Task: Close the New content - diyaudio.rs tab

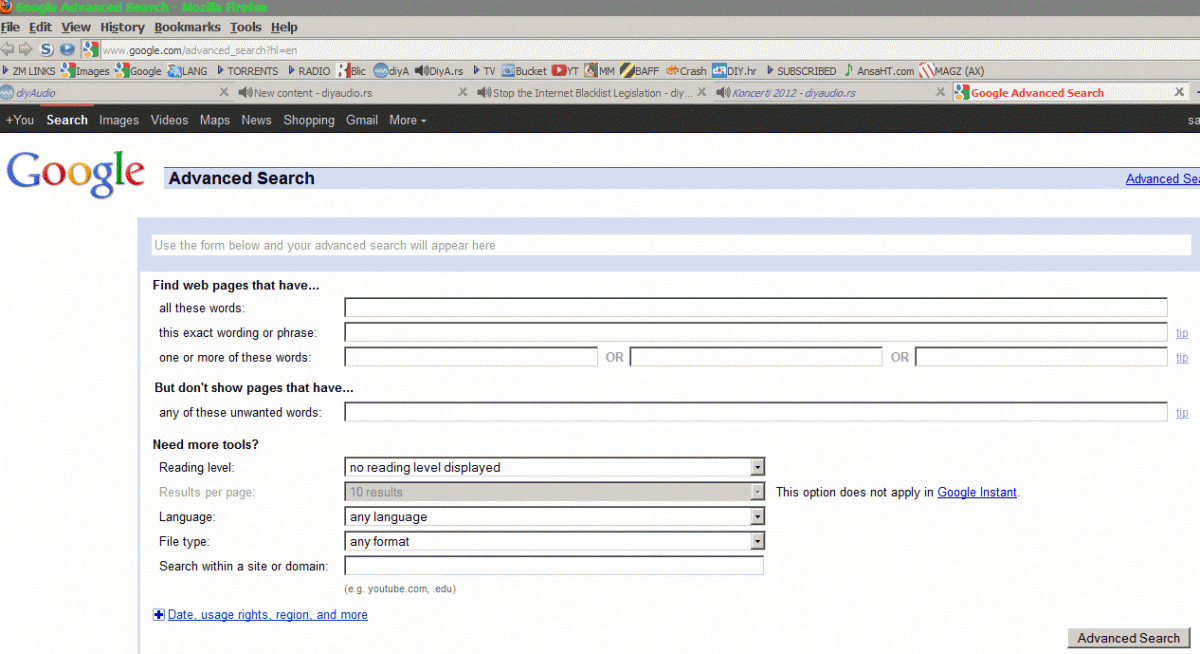Action: tap(462, 93)
